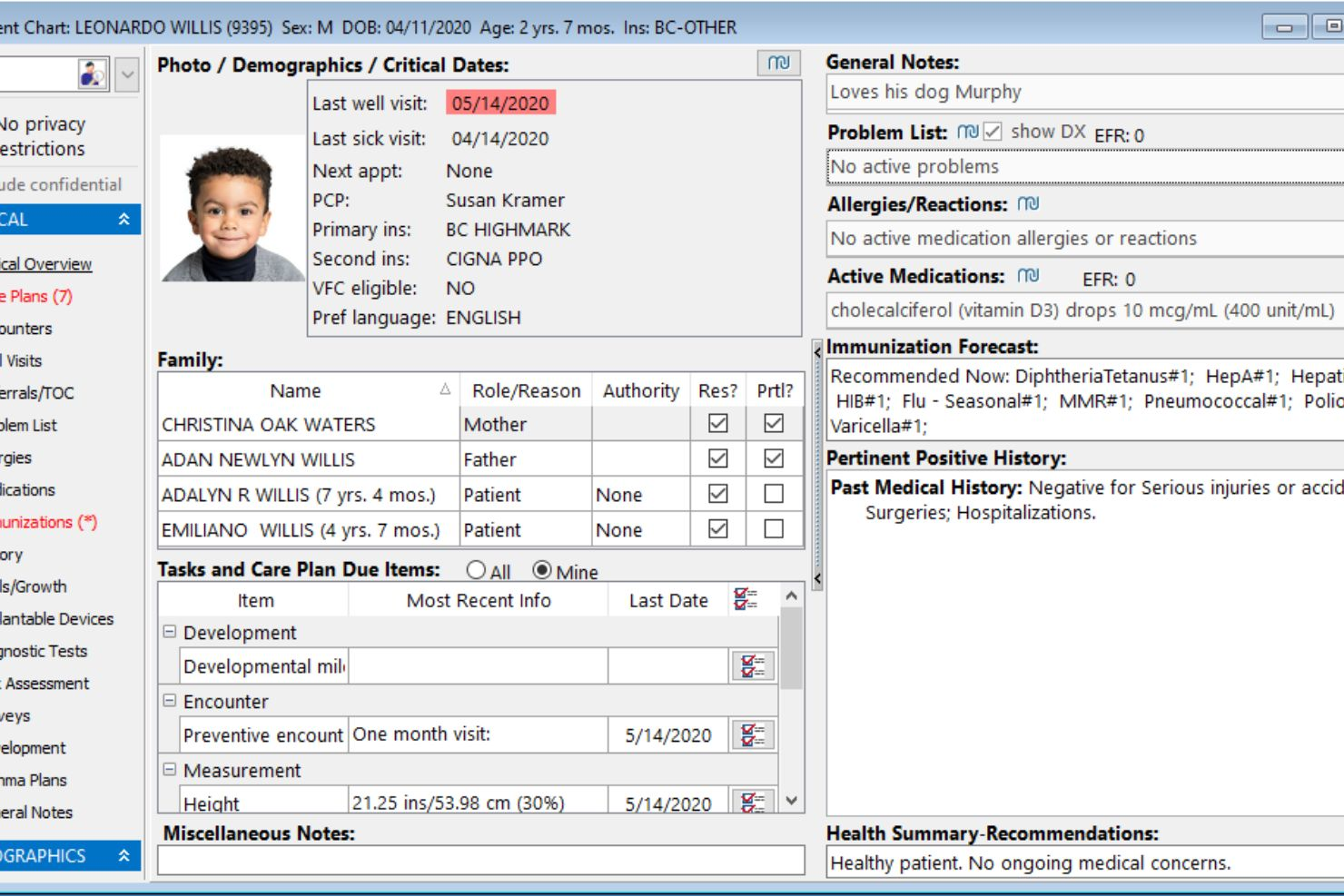
Task: Toggle Prtl? checkbox for Christina Oak Waters
Action: [x=774, y=423]
